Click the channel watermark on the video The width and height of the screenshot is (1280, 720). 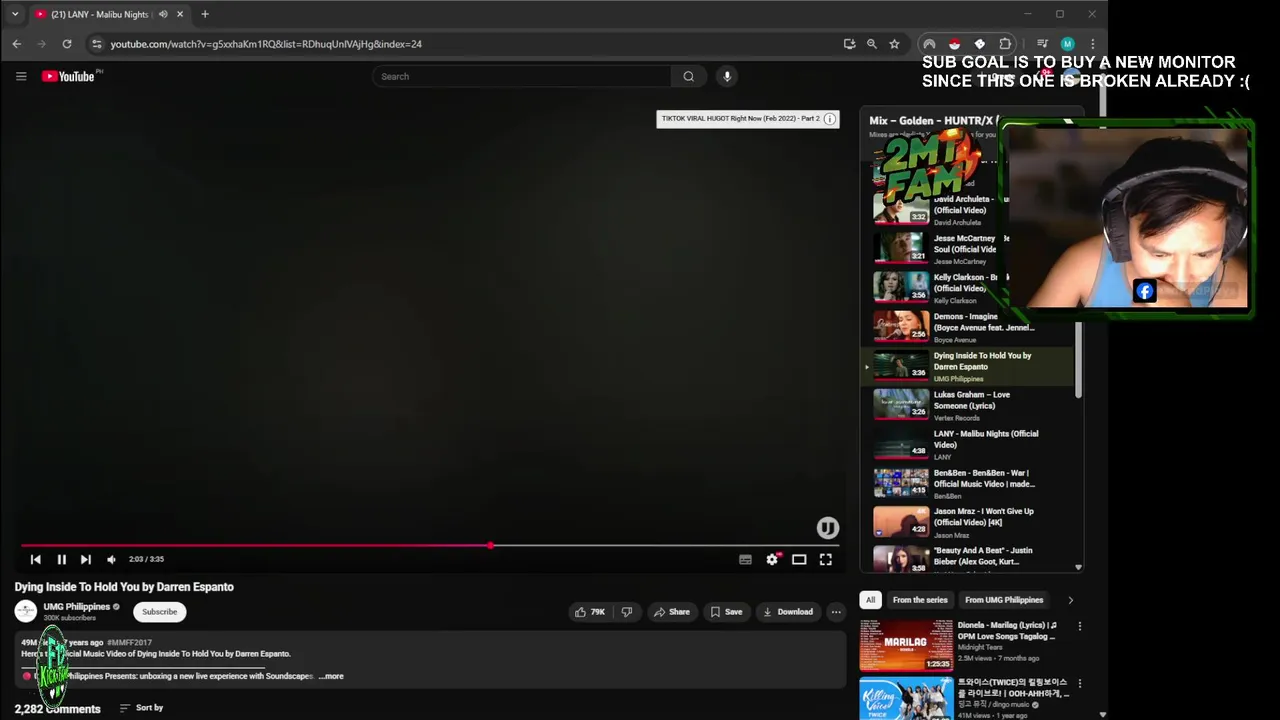[x=827, y=528]
